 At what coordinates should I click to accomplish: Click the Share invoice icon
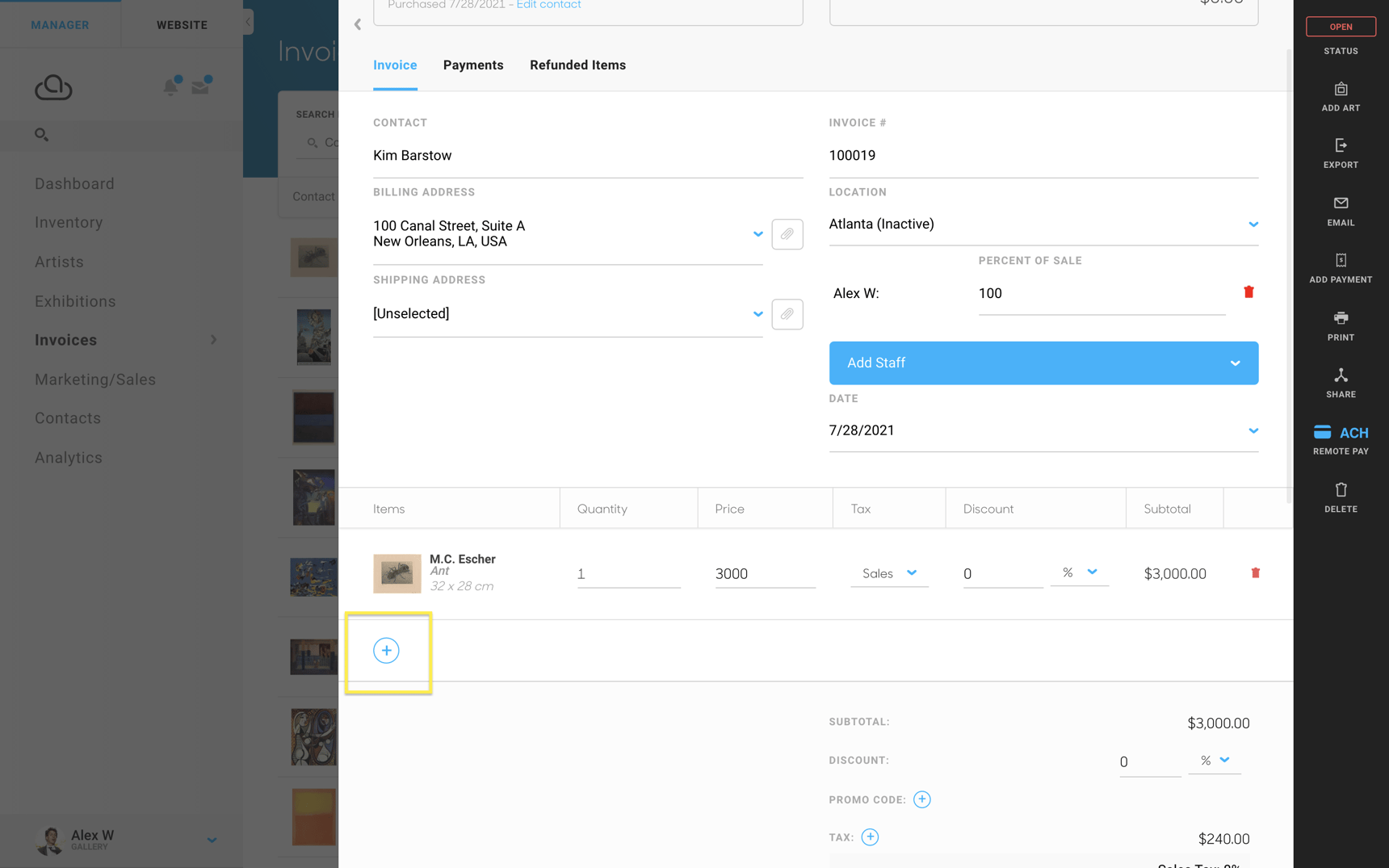coord(1340,377)
